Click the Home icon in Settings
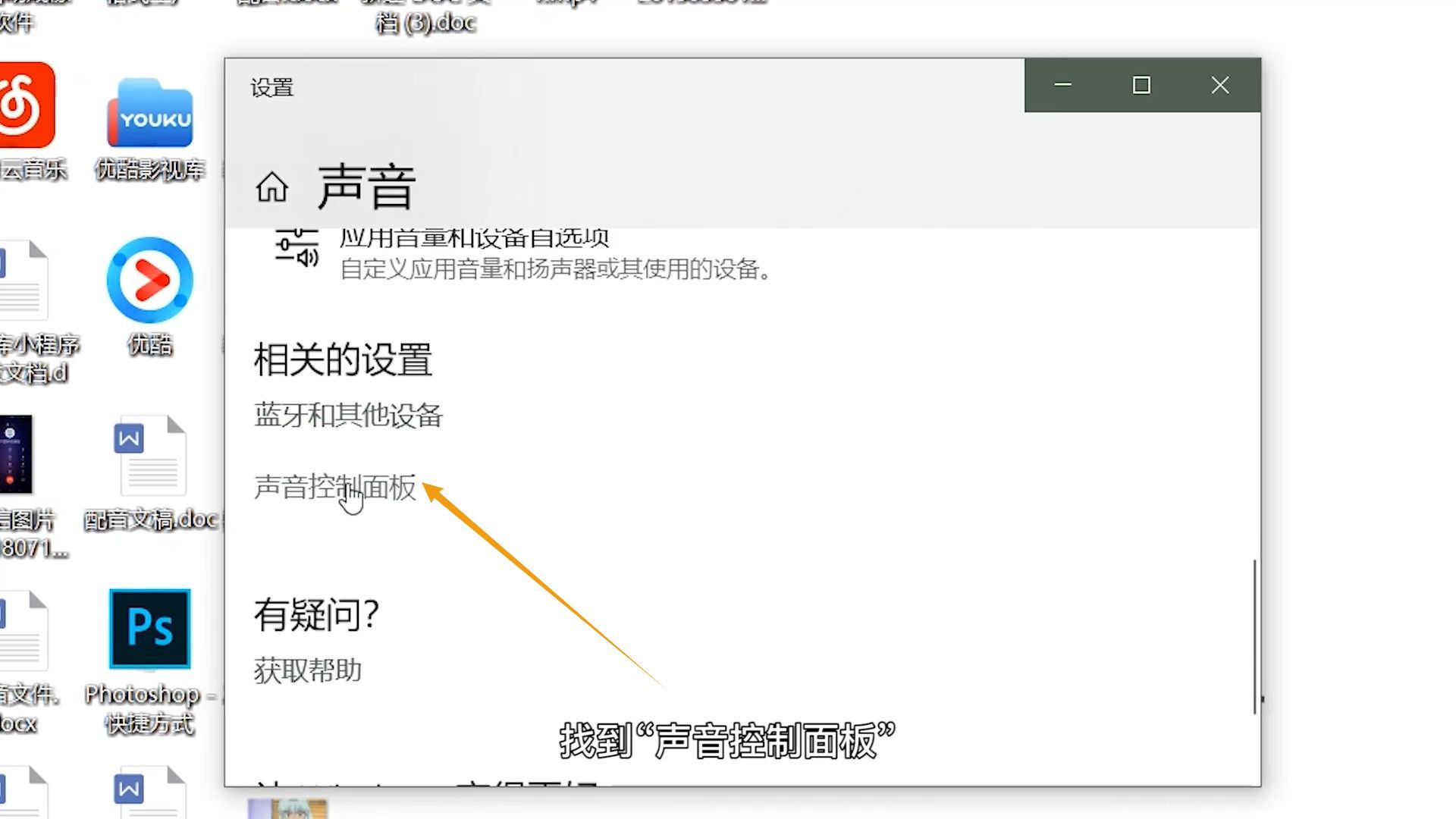 pos(271,187)
